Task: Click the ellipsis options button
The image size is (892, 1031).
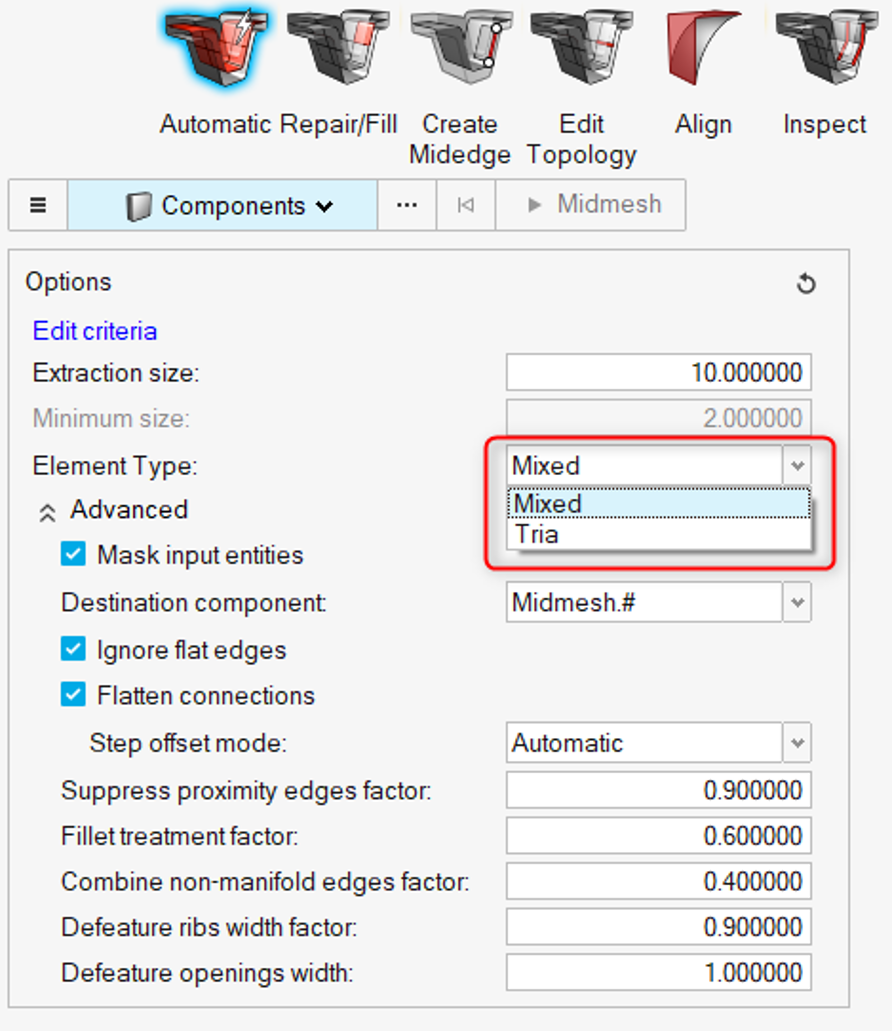Action: pos(406,204)
